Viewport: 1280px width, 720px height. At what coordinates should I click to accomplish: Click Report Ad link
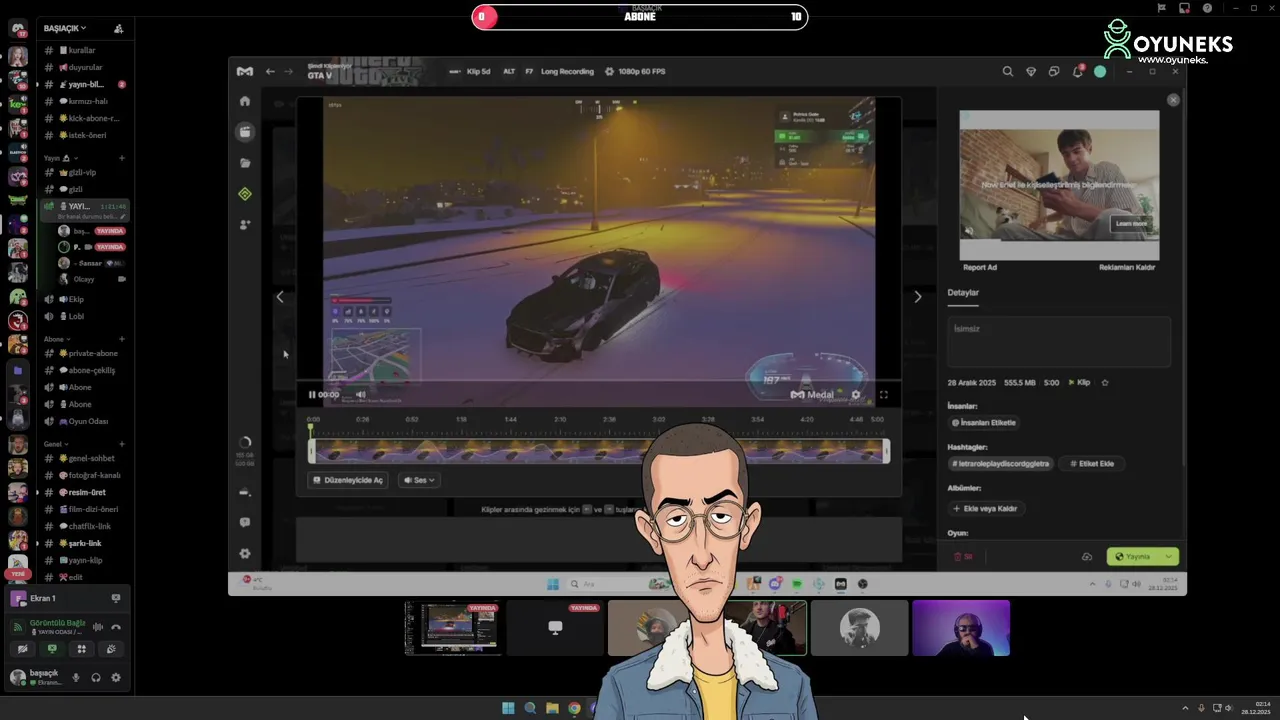[980, 268]
